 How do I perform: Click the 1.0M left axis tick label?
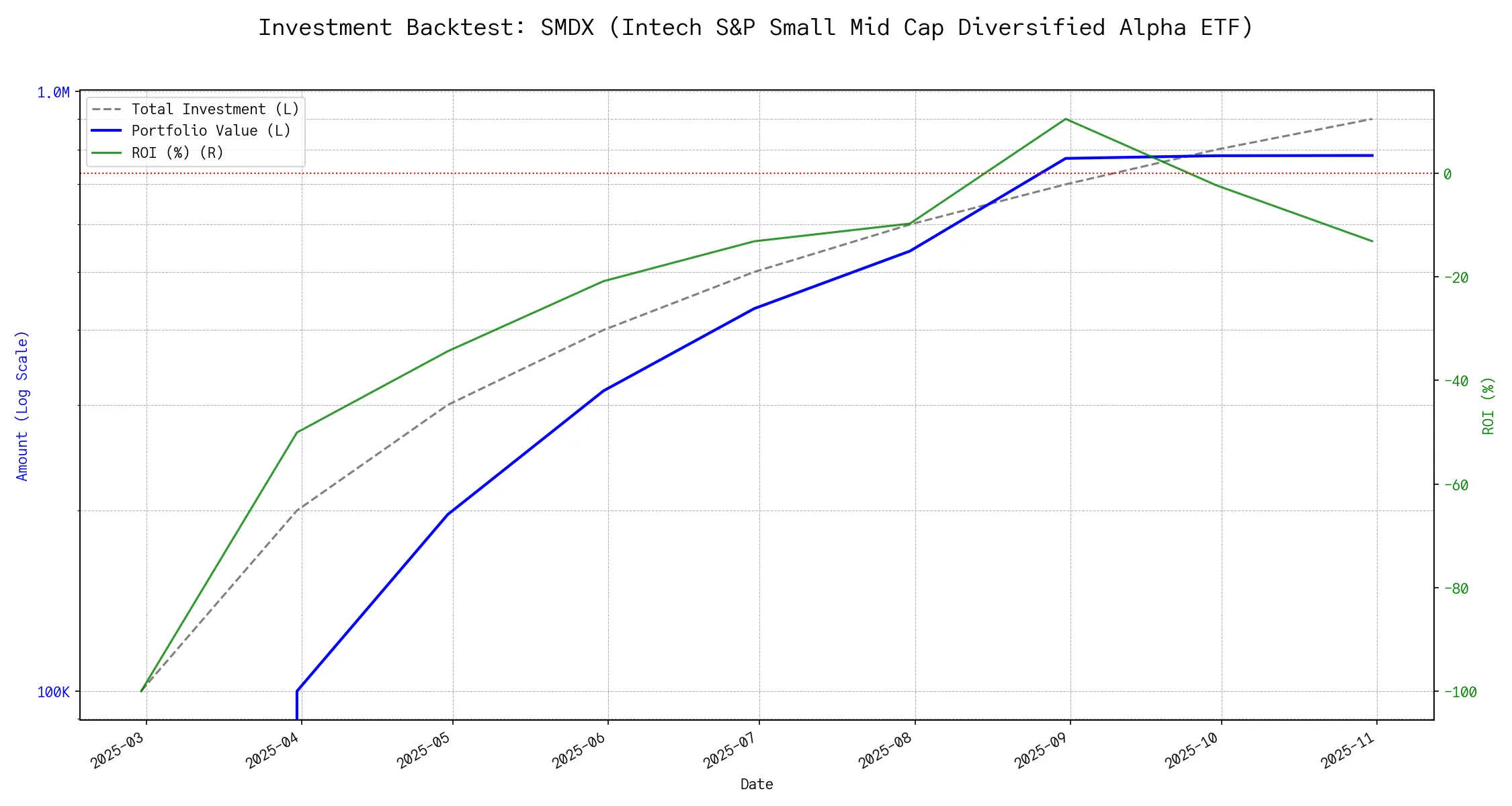[53, 93]
